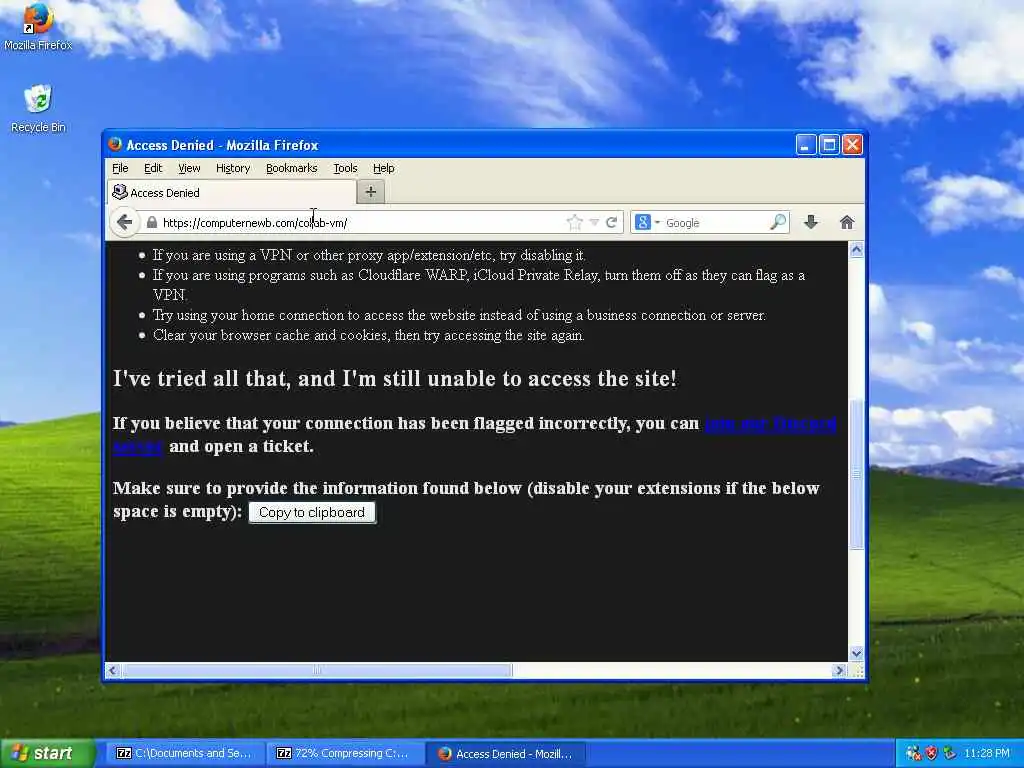Click the vertical scrollbar up arrow
The width and height of the screenshot is (1024, 768).
[x=856, y=250]
